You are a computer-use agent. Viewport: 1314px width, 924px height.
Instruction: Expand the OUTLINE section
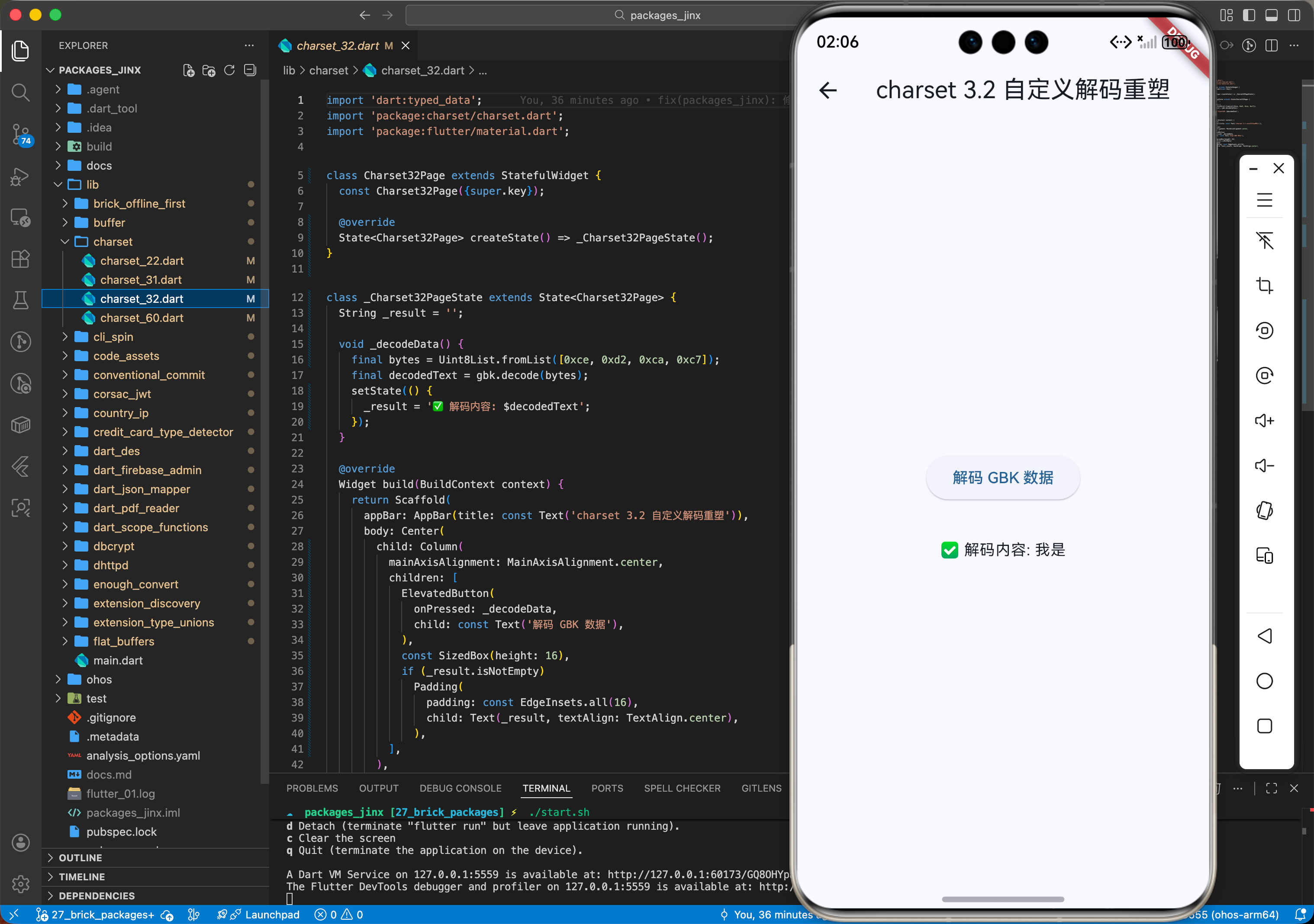click(x=80, y=858)
